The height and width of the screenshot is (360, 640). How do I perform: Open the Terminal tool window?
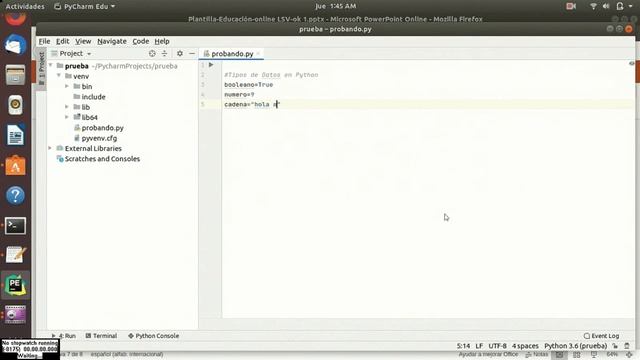pos(101,336)
